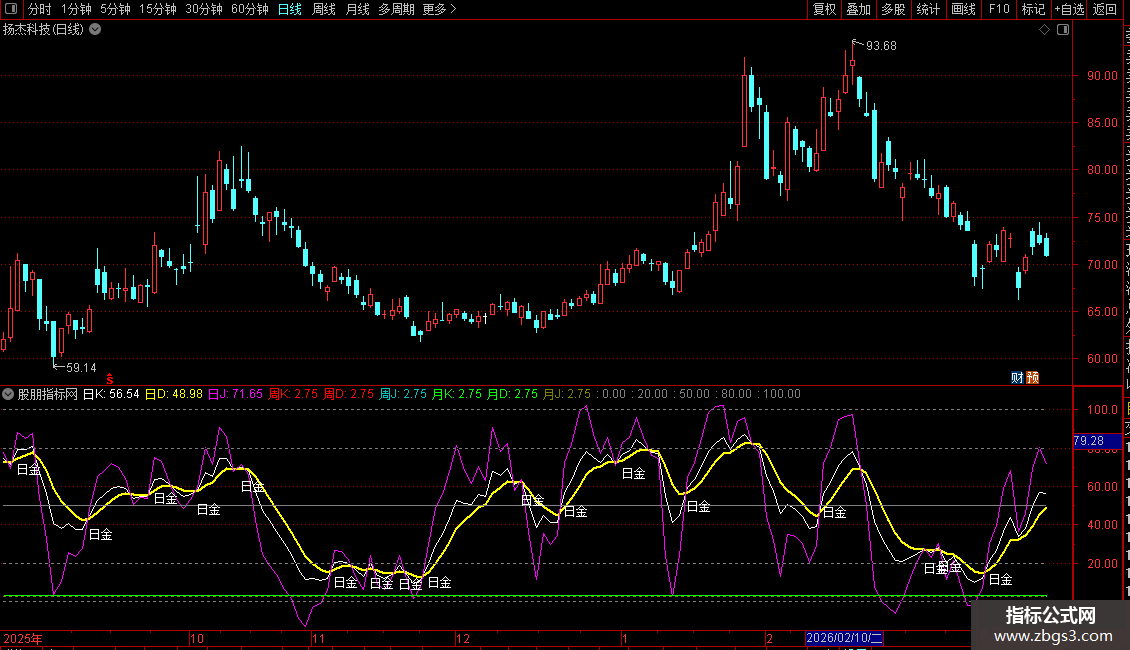The width and height of the screenshot is (1130, 650).
Task: Toggle 叠加 overlay comparison
Action: (x=858, y=10)
